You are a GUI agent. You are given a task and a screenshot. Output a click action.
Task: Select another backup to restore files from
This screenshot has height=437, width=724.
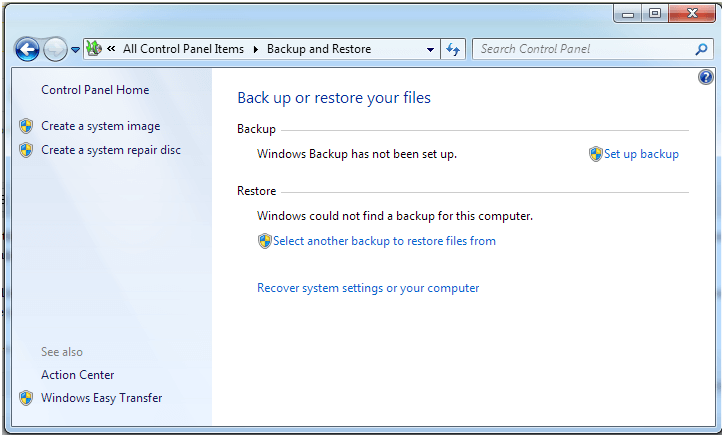tap(384, 241)
